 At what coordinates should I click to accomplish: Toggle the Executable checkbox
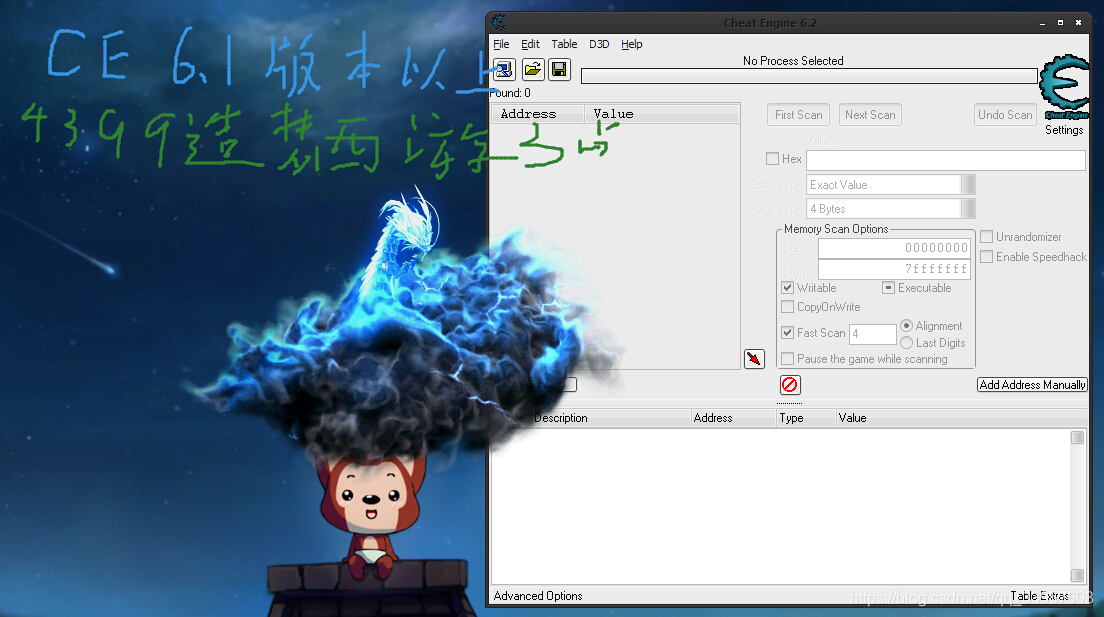889,287
